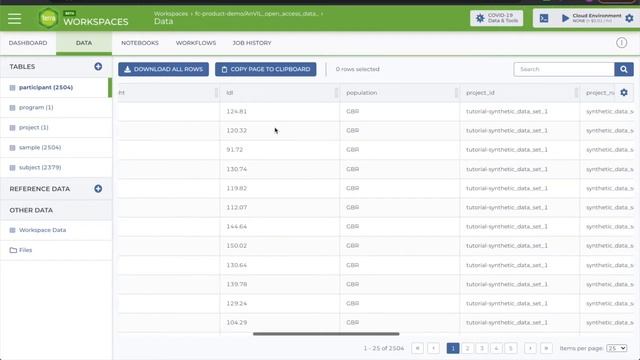Click the sample table grid icon
Image resolution: width=640 pixels, height=360 pixels.
(12, 148)
